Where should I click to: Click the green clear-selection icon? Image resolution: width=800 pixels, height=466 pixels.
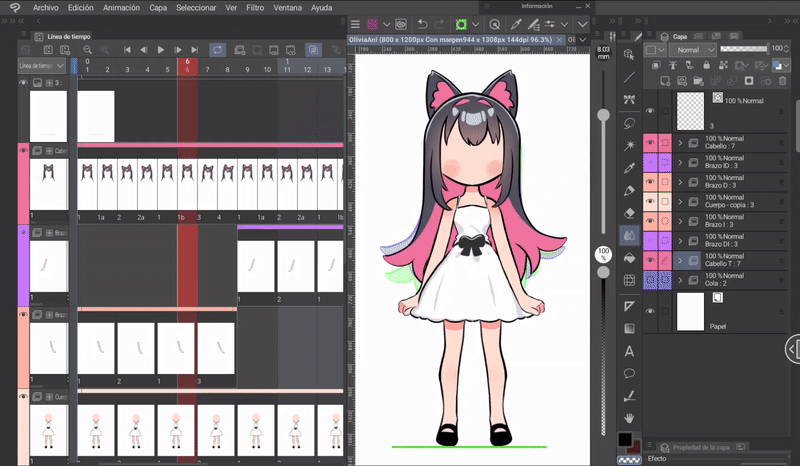click(x=461, y=24)
